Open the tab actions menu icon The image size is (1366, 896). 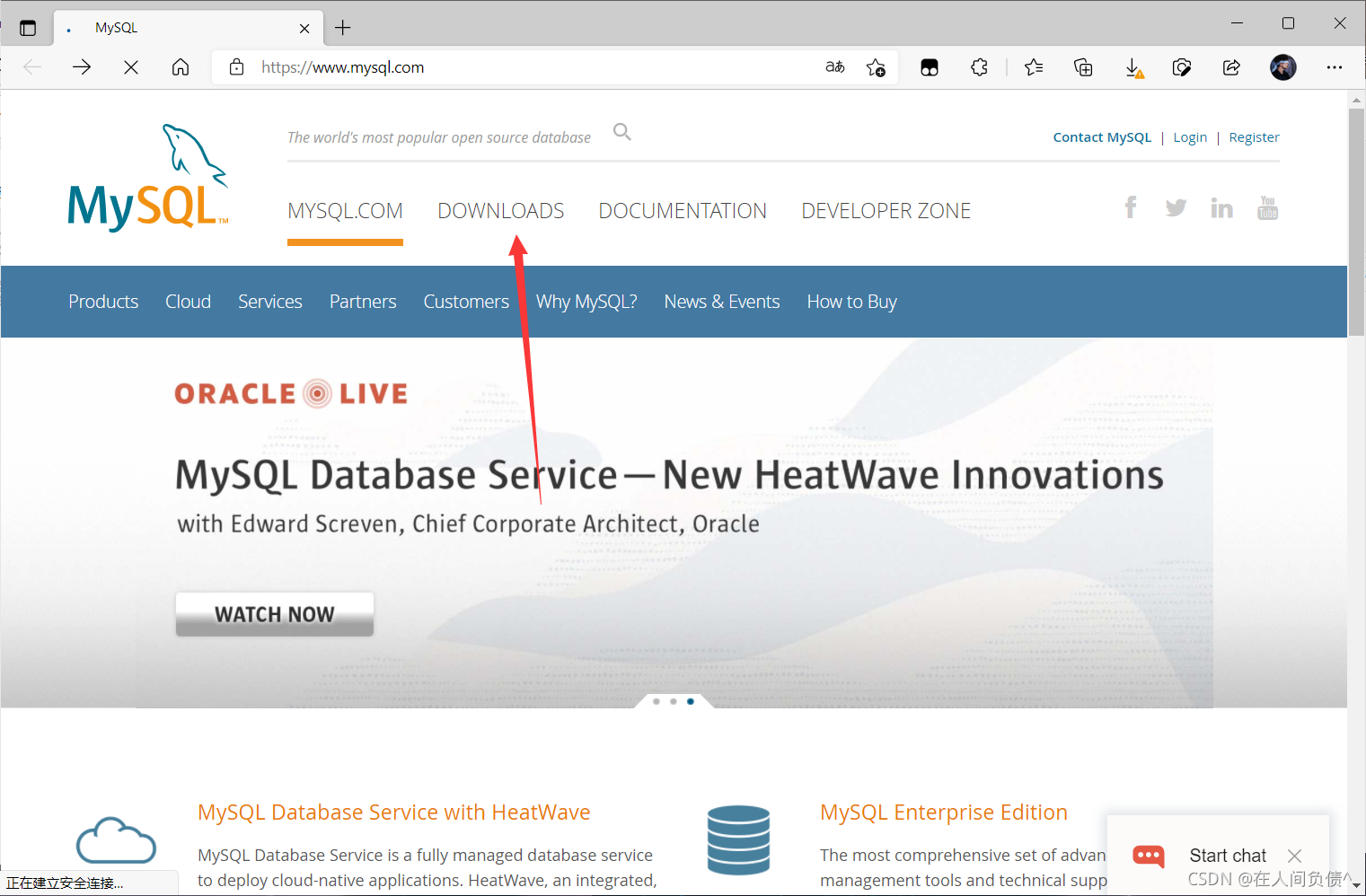(28, 28)
